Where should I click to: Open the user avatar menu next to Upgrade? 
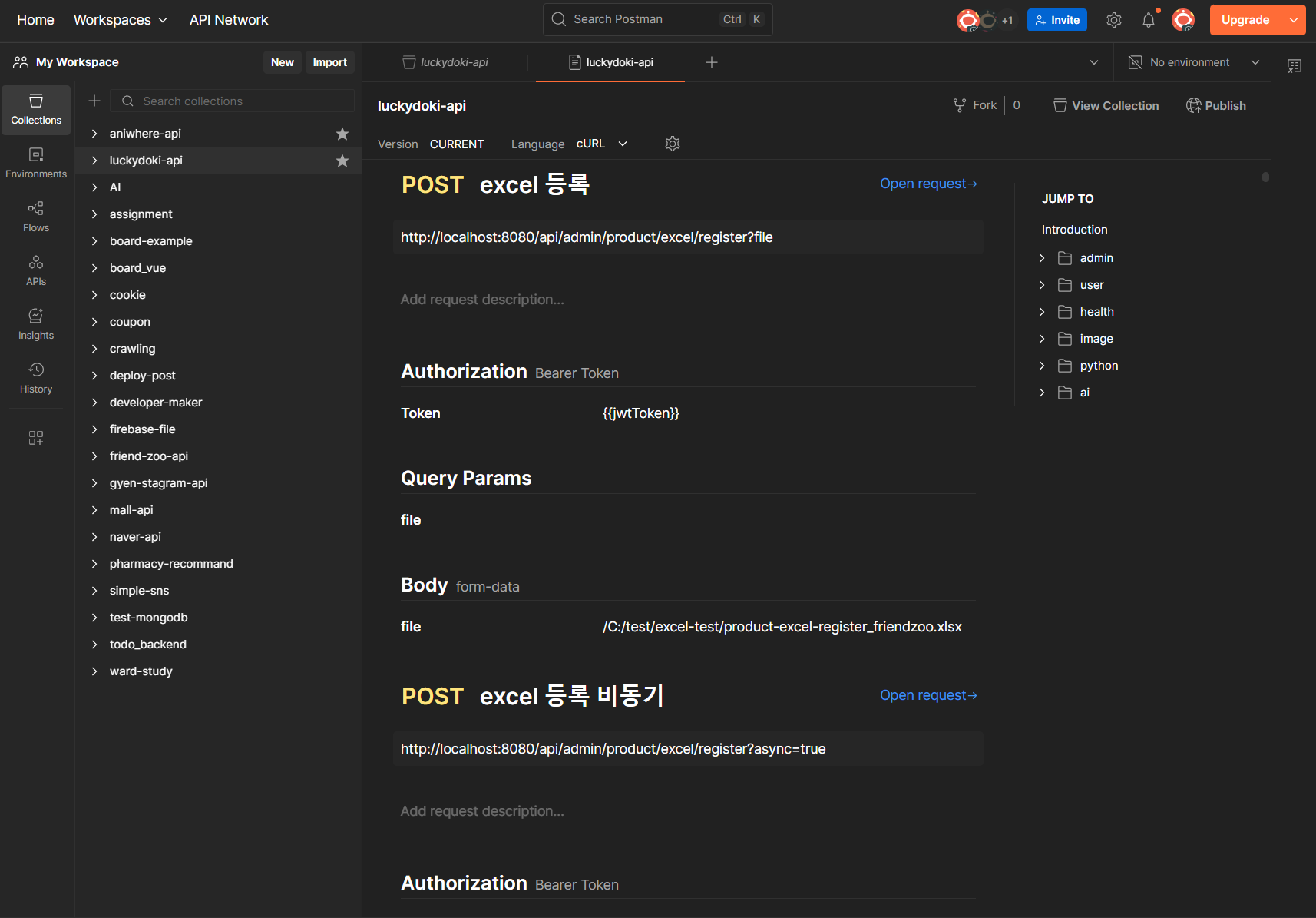click(1183, 20)
